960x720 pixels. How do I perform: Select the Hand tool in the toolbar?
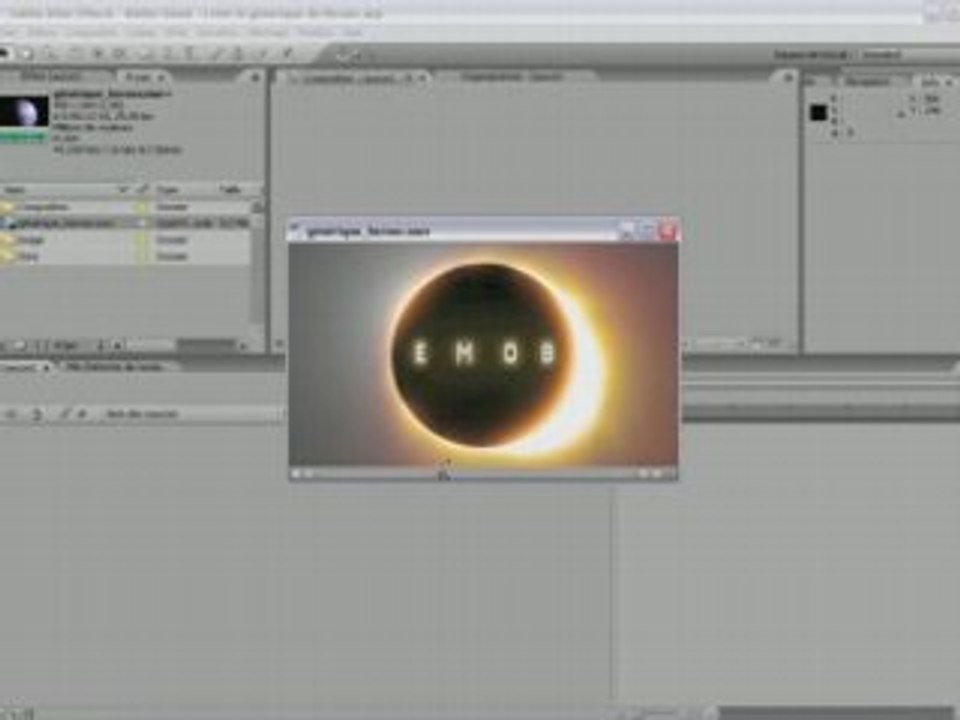point(26,54)
